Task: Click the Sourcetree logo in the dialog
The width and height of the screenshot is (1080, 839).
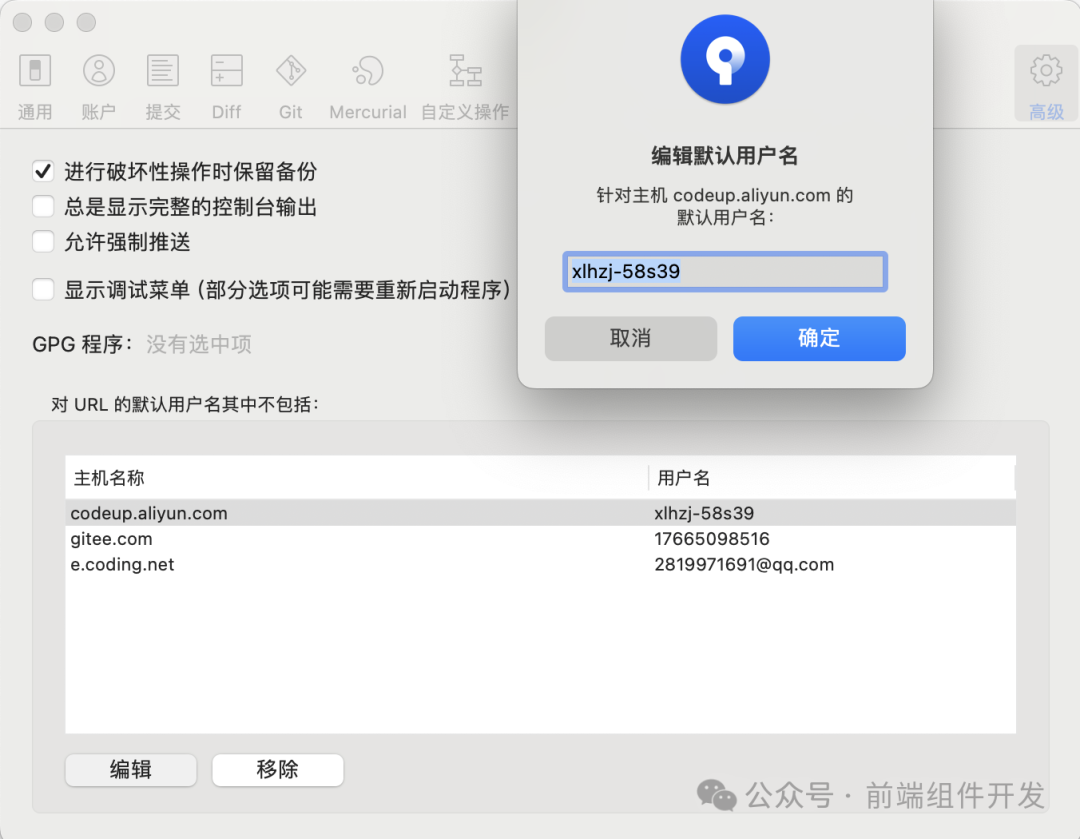Action: pyautogui.click(x=725, y=59)
